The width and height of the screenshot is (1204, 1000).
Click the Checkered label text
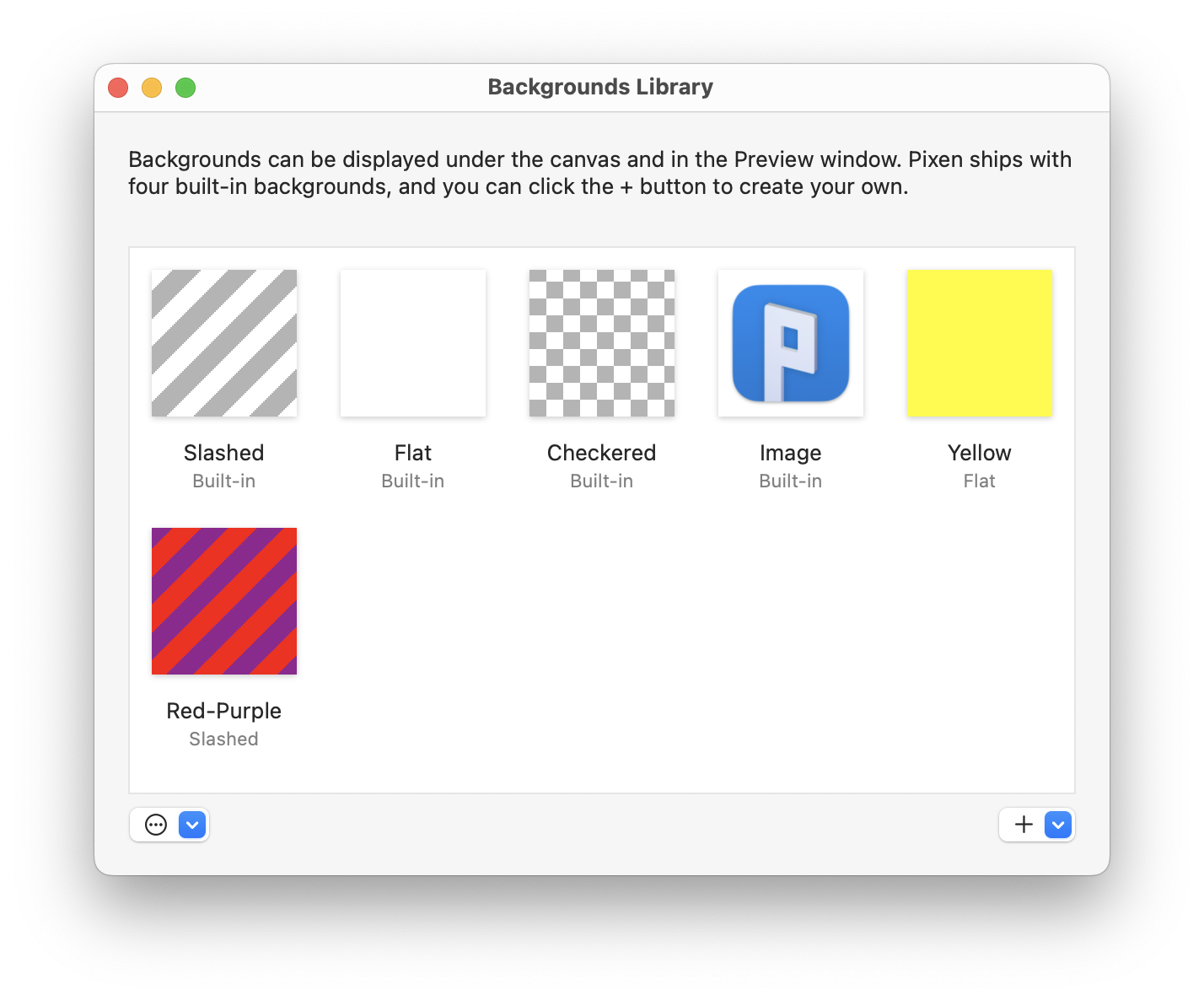[x=601, y=453]
